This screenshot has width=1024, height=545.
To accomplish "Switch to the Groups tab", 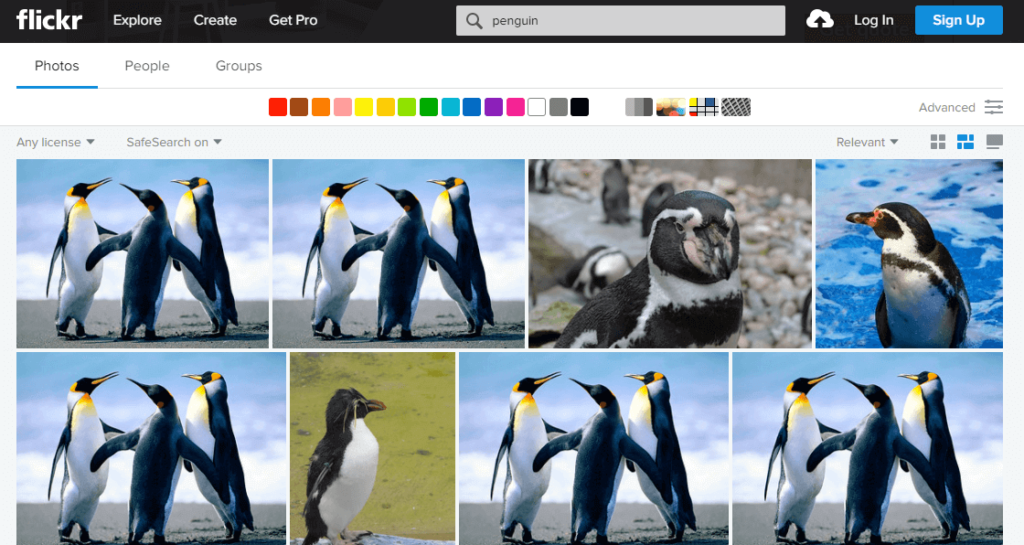I will pyautogui.click(x=238, y=66).
